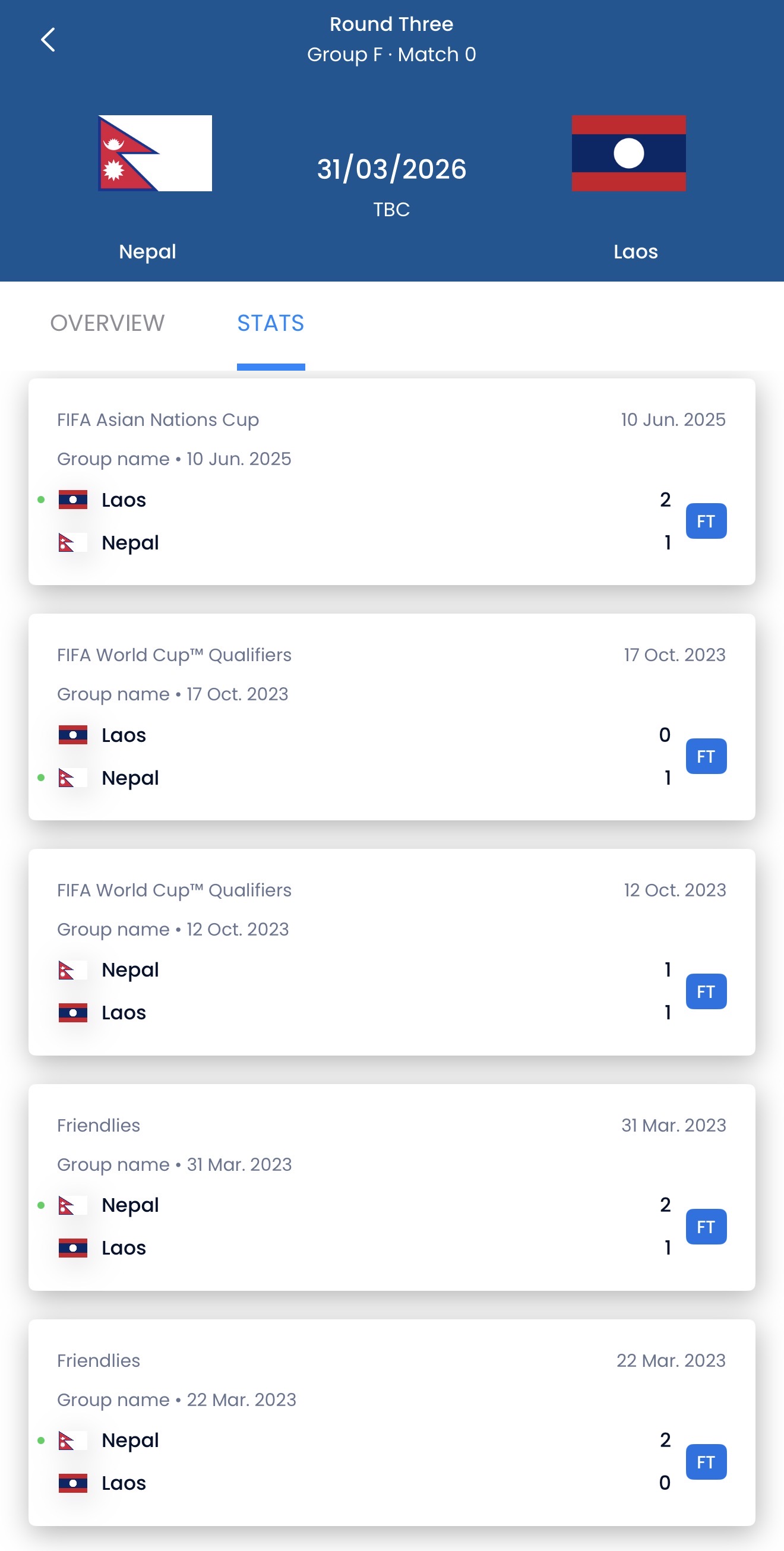Viewport: 784px width, 1551px height.
Task: Click FT badge on 17 Oct. 2023 match
Action: 705,756
